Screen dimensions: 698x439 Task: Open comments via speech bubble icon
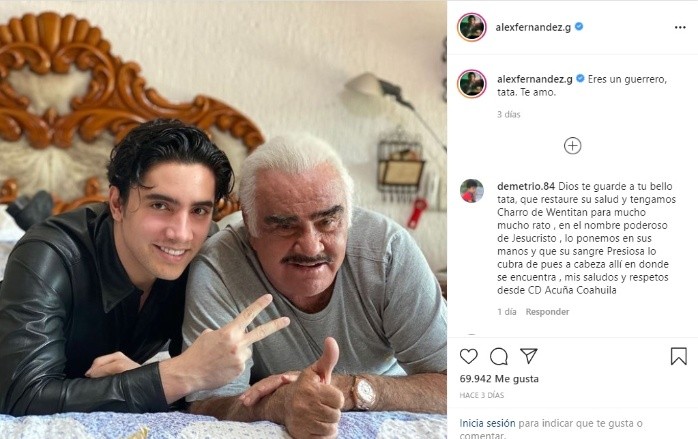(499, 356)
